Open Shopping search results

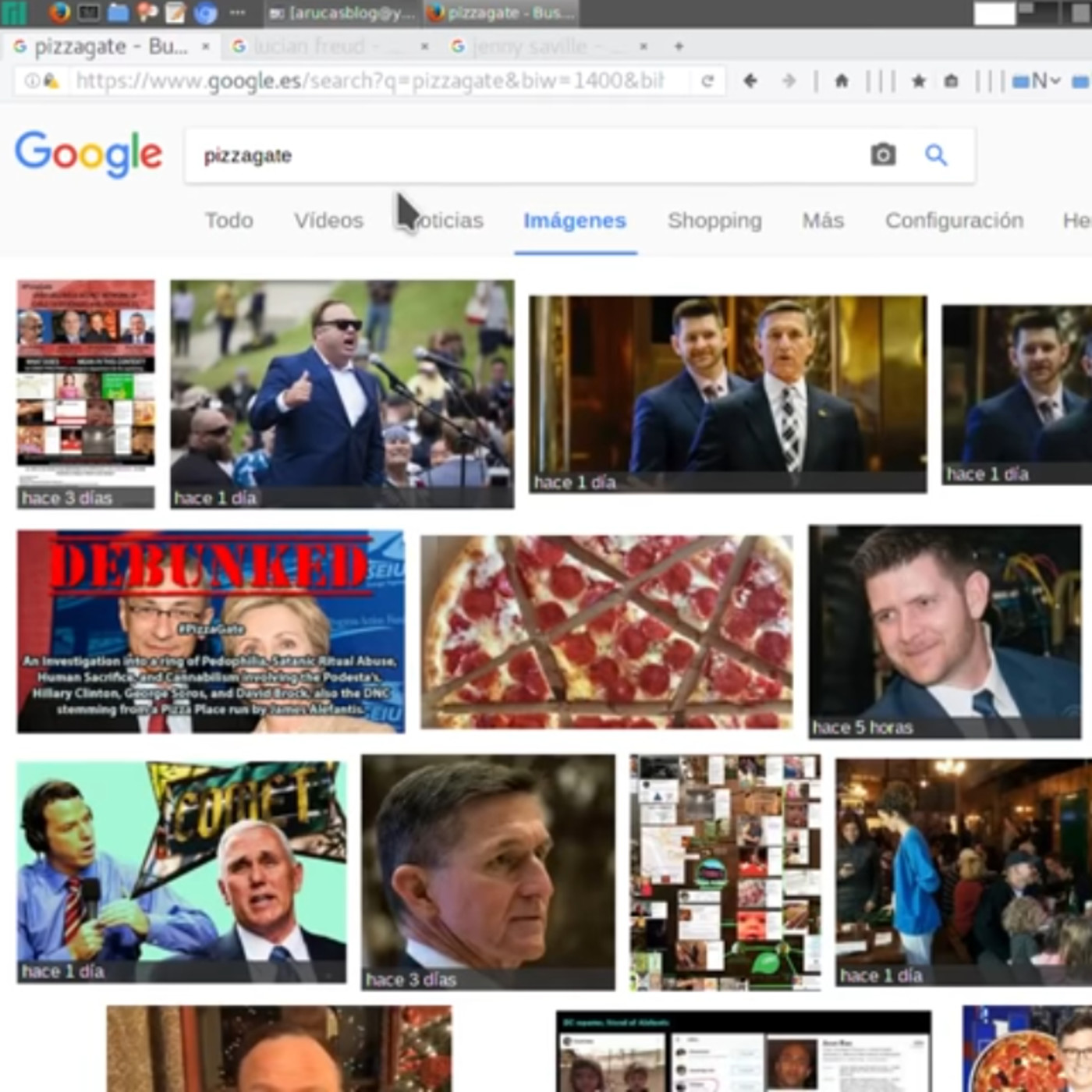pyautogui.click(x=714, y=221)
